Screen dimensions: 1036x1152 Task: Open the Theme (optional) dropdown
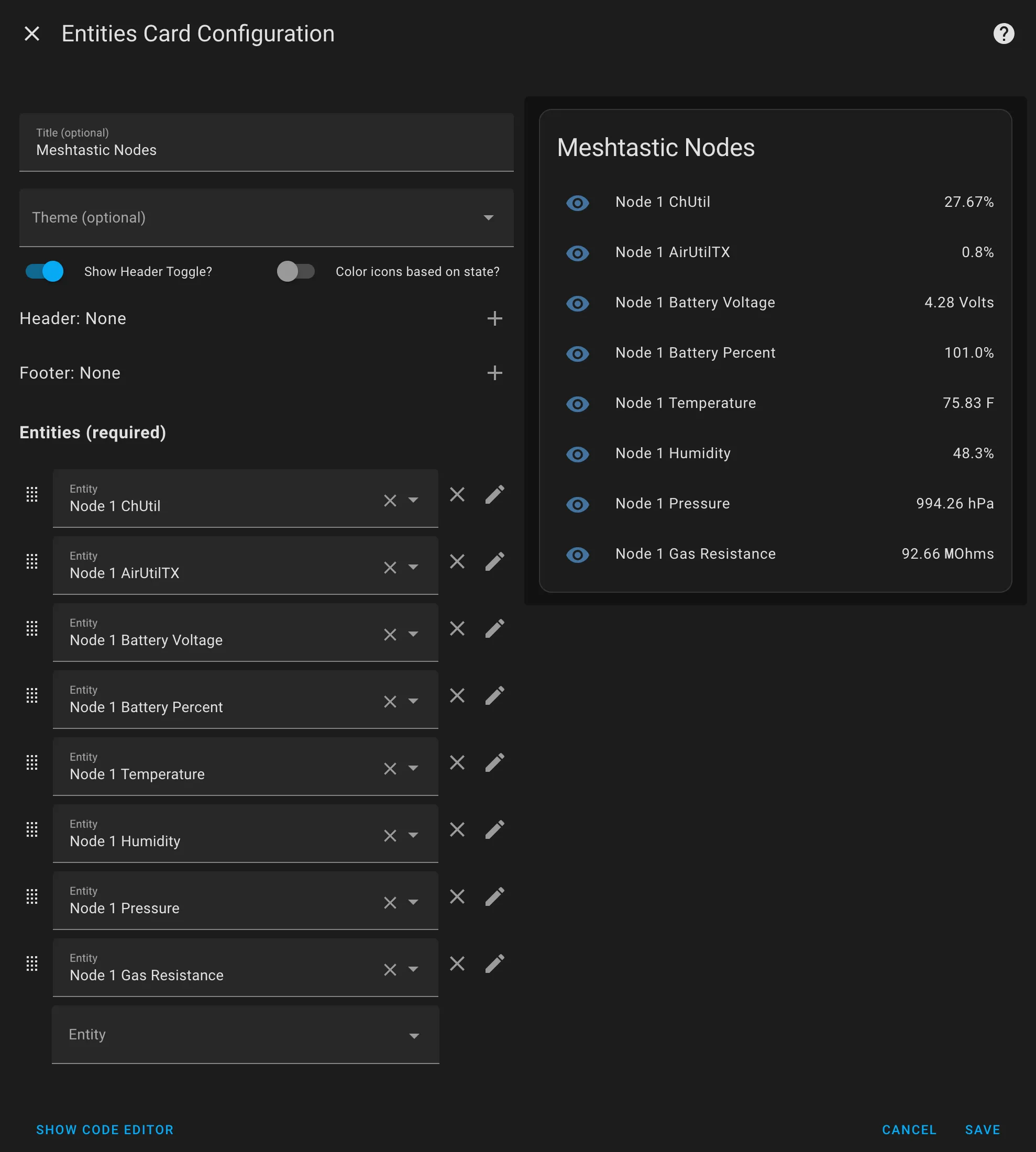pos(267,217)
